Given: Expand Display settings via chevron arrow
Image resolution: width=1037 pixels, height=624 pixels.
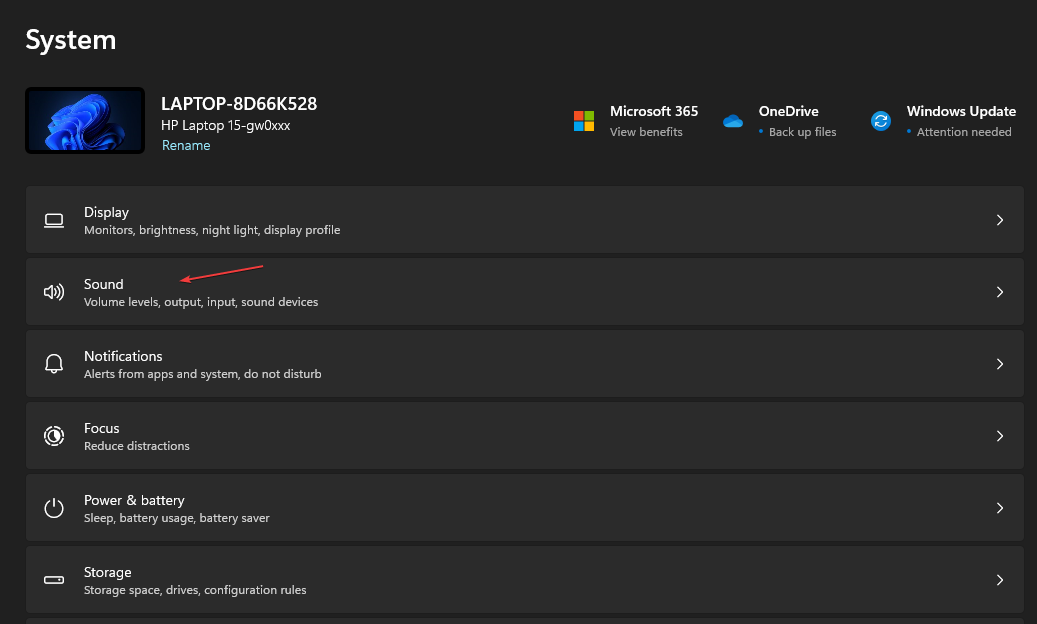Looking at the screenshot, I should click(999, 220).
